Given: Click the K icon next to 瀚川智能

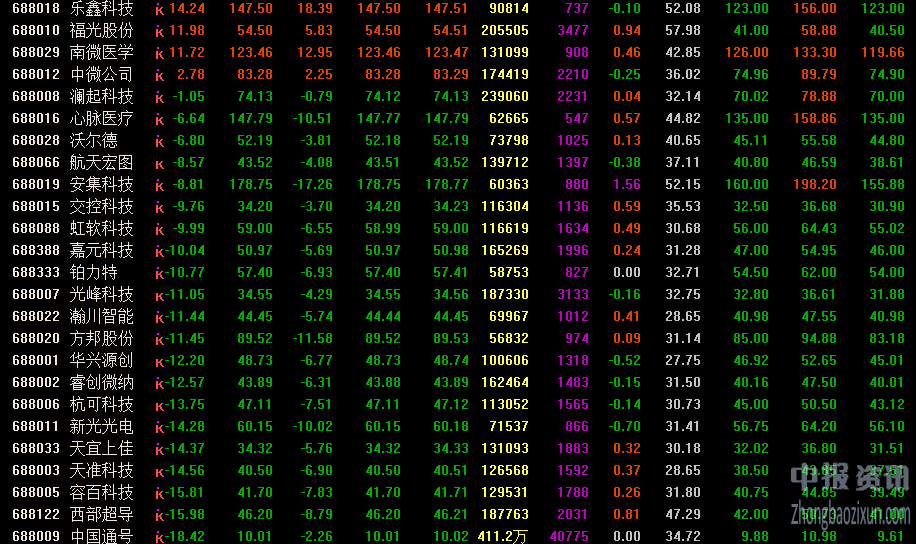Looking at the screenshot, I should pyautogui.click(x=159, y=317).
